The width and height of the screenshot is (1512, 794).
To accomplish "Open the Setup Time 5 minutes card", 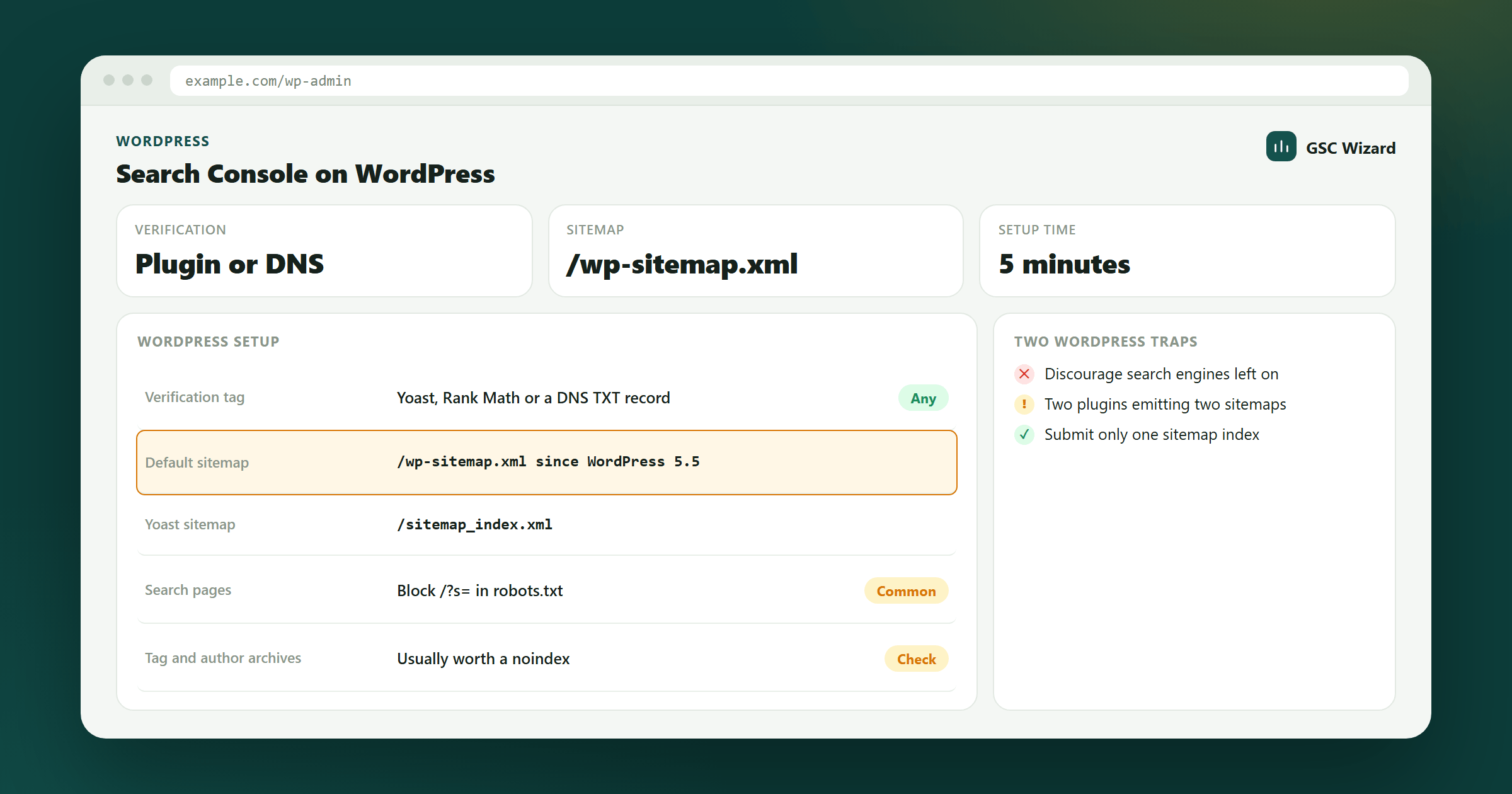I will (1187, 251).
